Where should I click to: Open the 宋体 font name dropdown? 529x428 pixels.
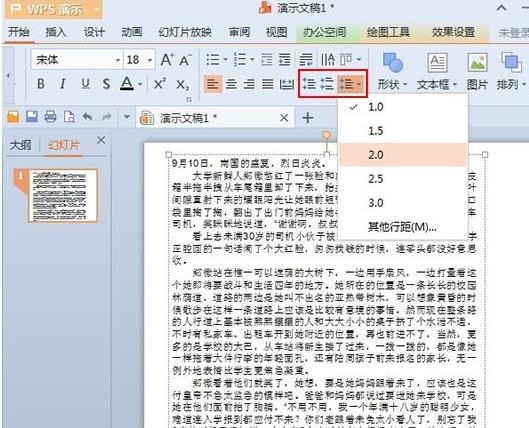(x=118, y=60)
